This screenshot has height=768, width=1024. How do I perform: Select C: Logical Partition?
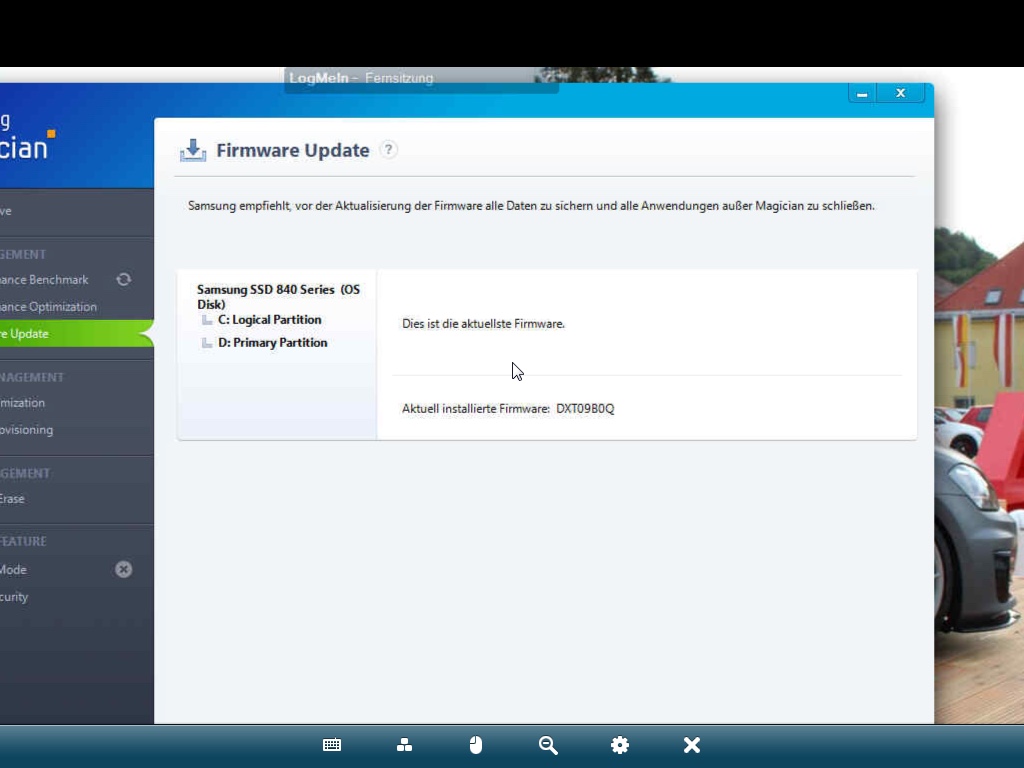pyautogui.click(x=270, y=320)
